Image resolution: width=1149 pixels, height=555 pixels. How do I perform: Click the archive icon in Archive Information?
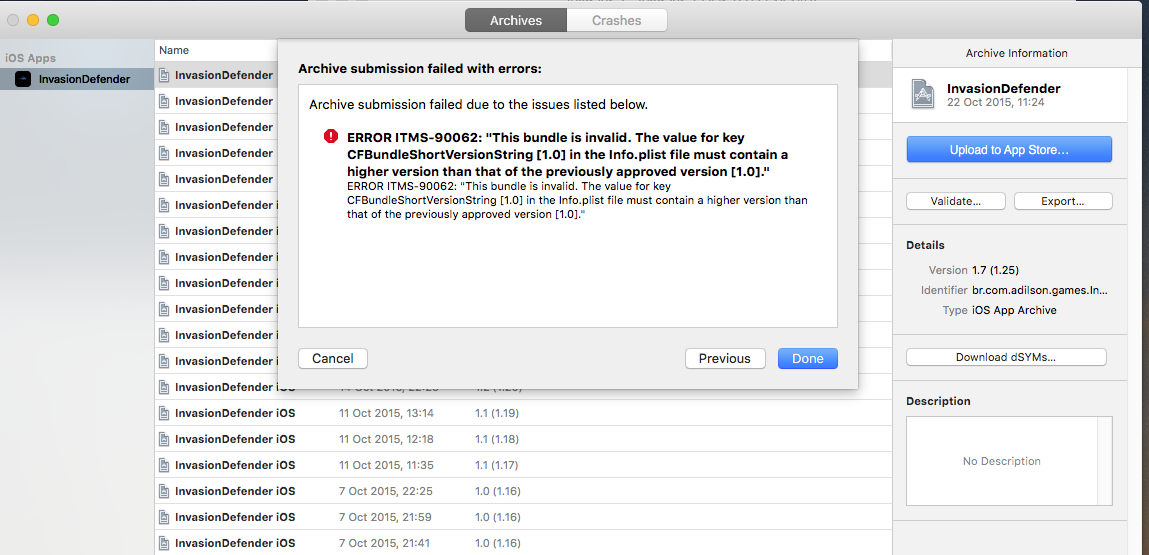click(x=923, y=95)
